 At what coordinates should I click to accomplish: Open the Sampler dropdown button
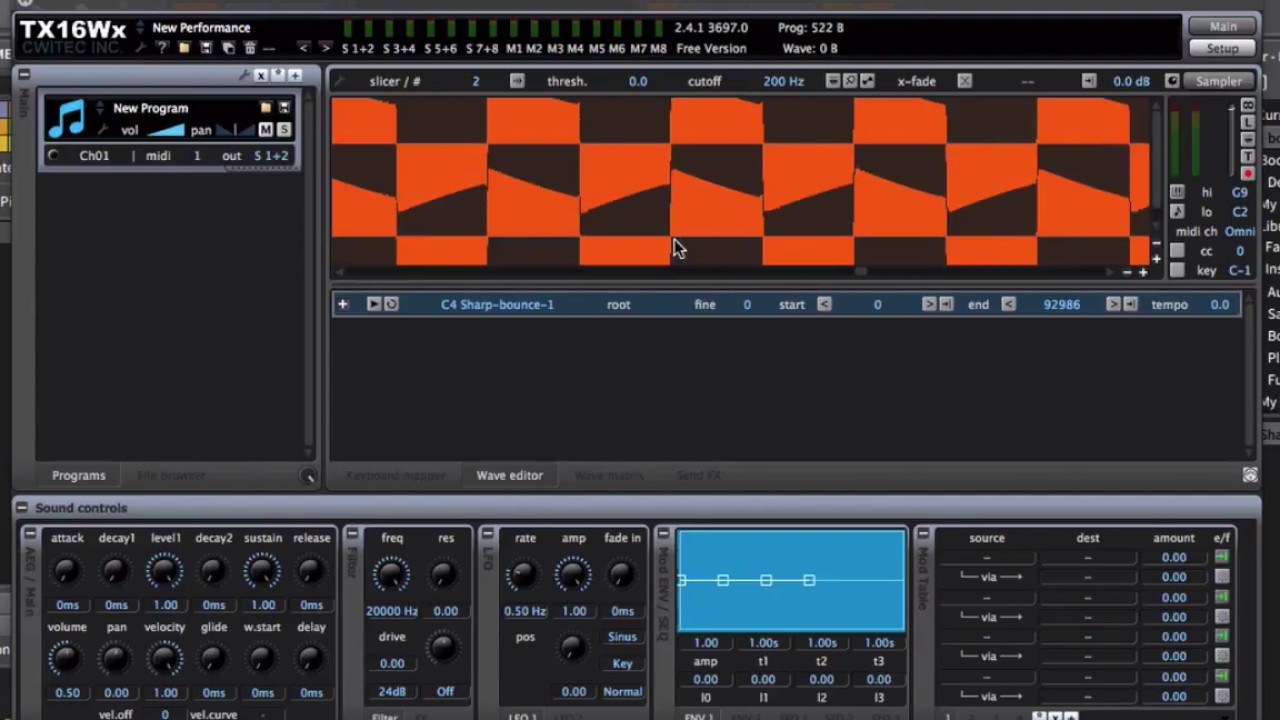pyautogui.click(x=1219, y=81)
